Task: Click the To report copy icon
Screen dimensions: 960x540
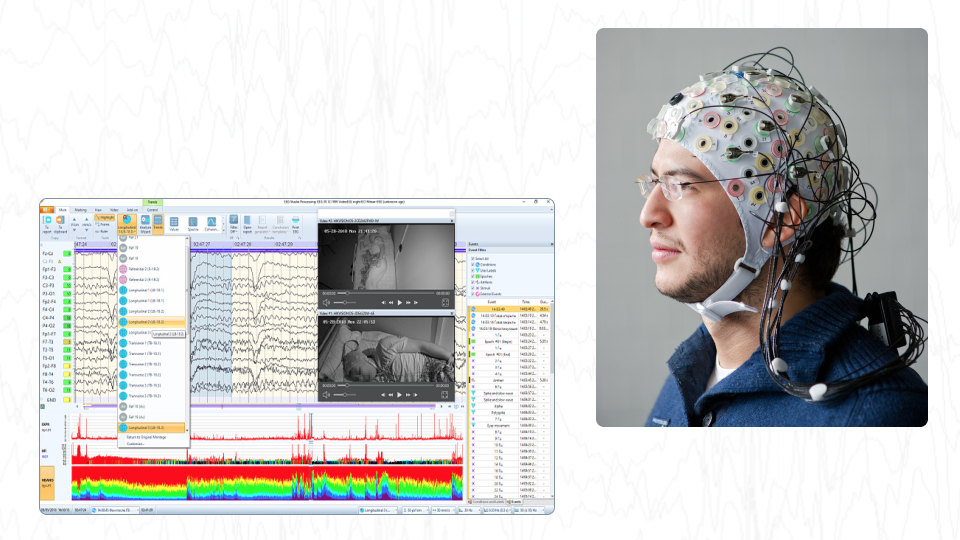Action: [47, 223]
